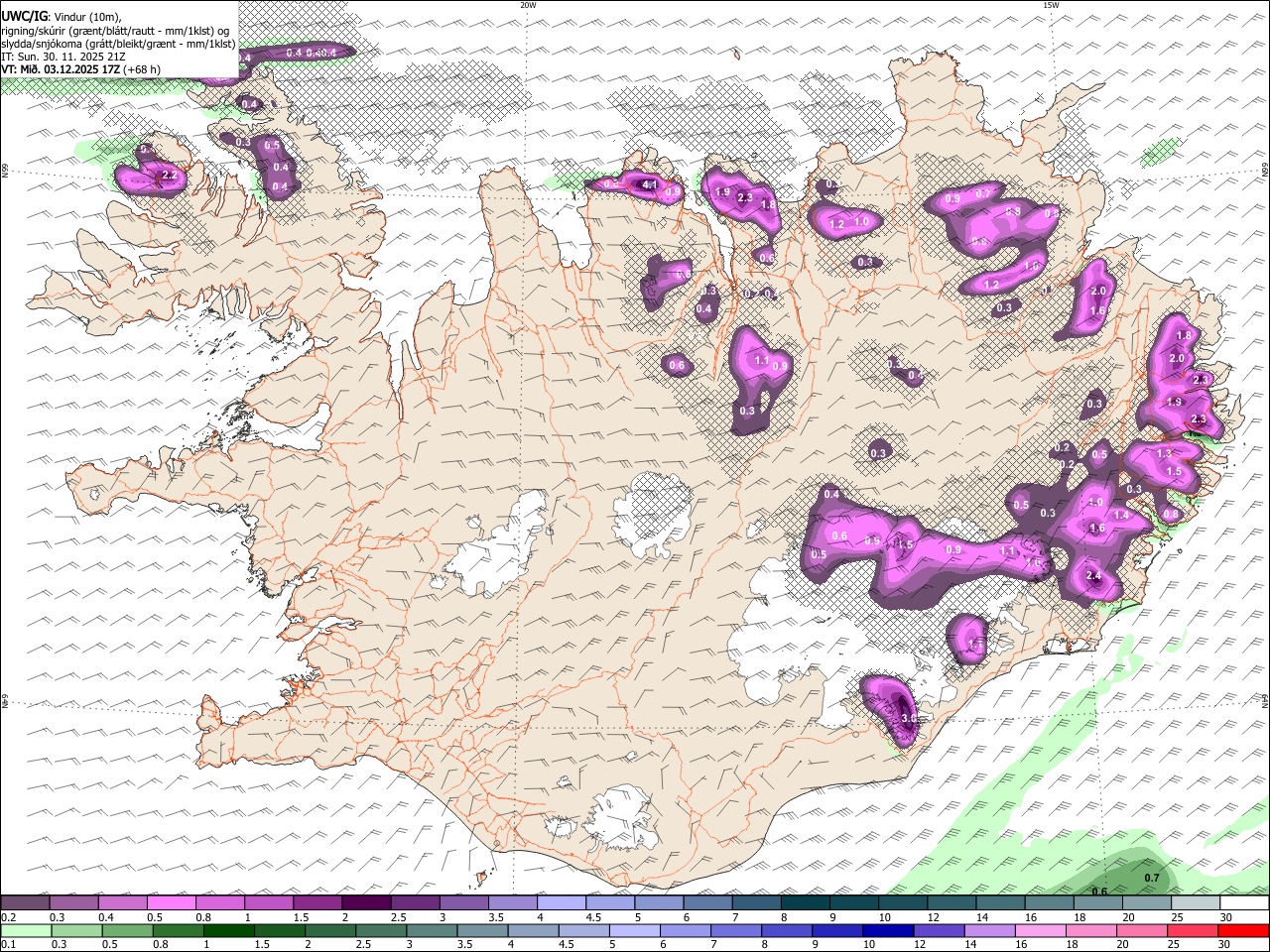Click the 30 label on the upper legend row
This screenshot has width=1270, height=952.
click(1226, 917)
